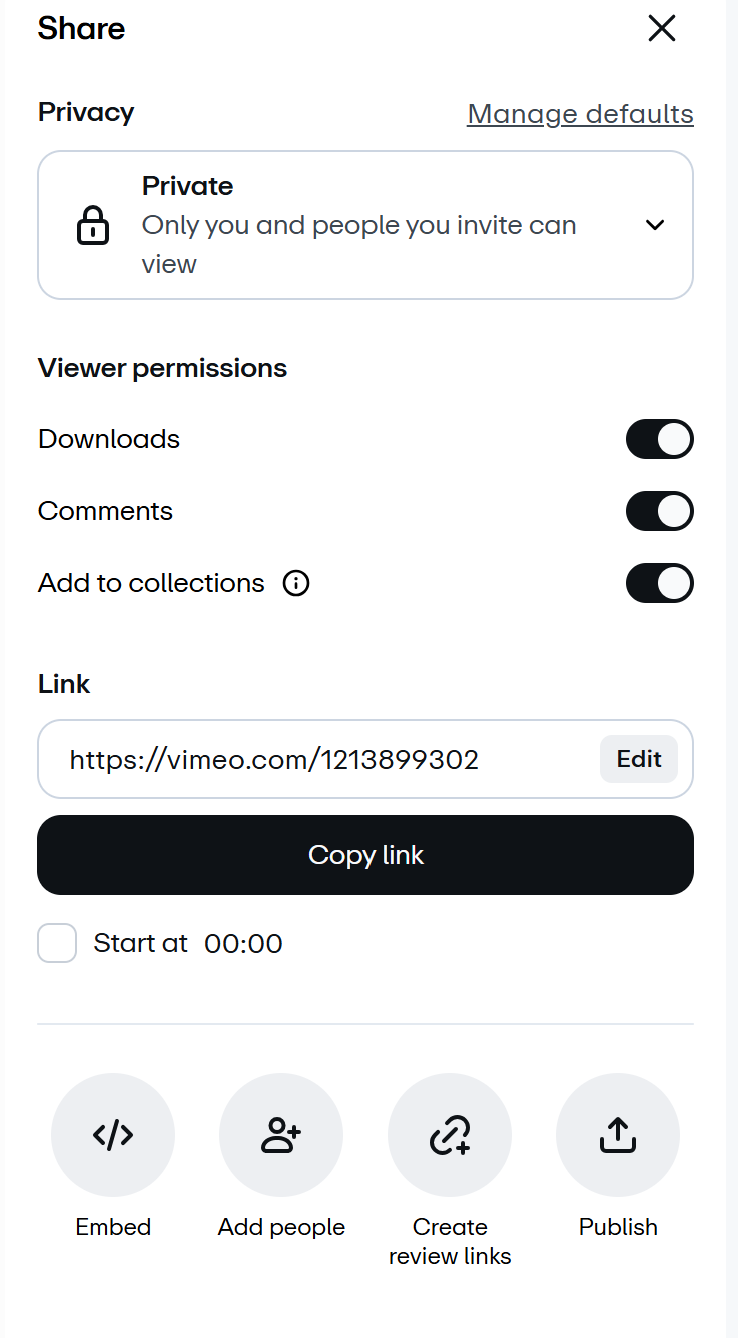
Task: Click the lock icon in Privacy box
Action: (93, 225)
